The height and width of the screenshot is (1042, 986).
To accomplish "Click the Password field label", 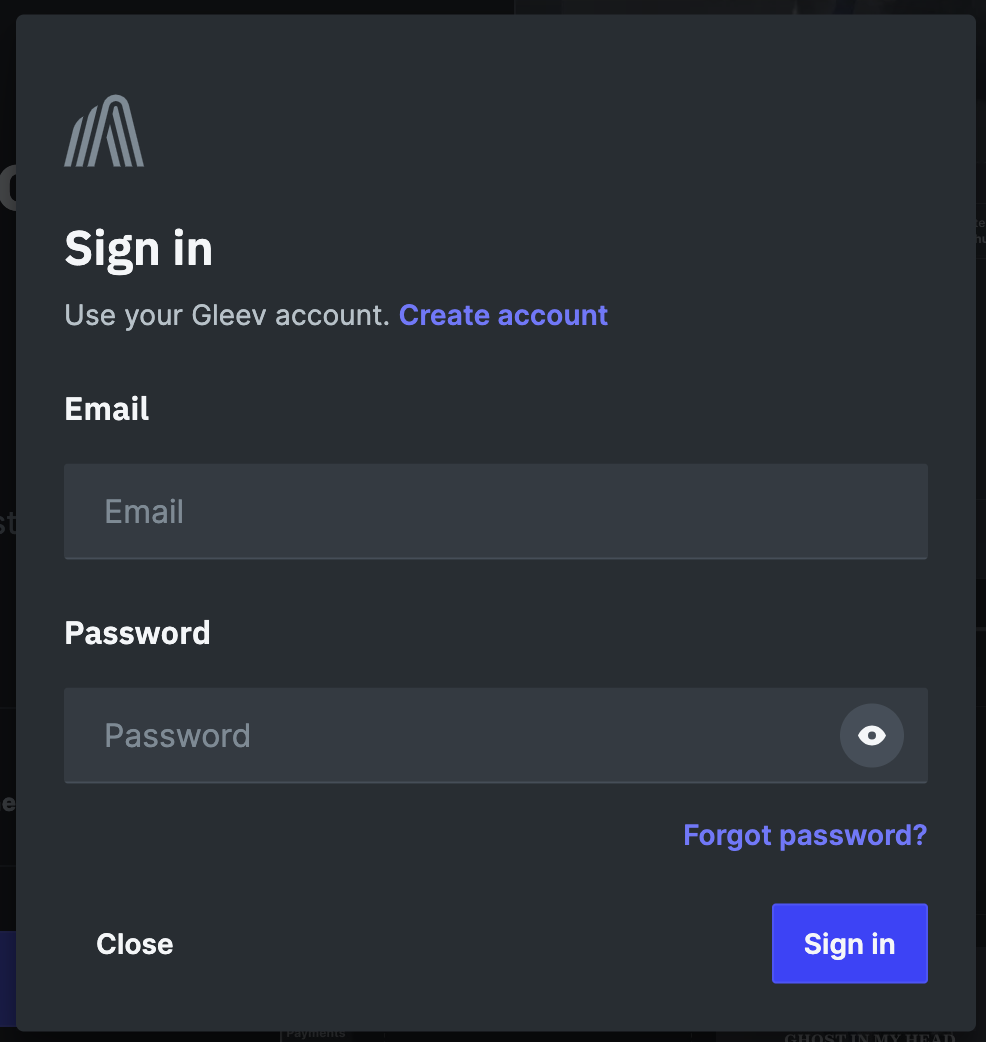I will coord(137,632).
